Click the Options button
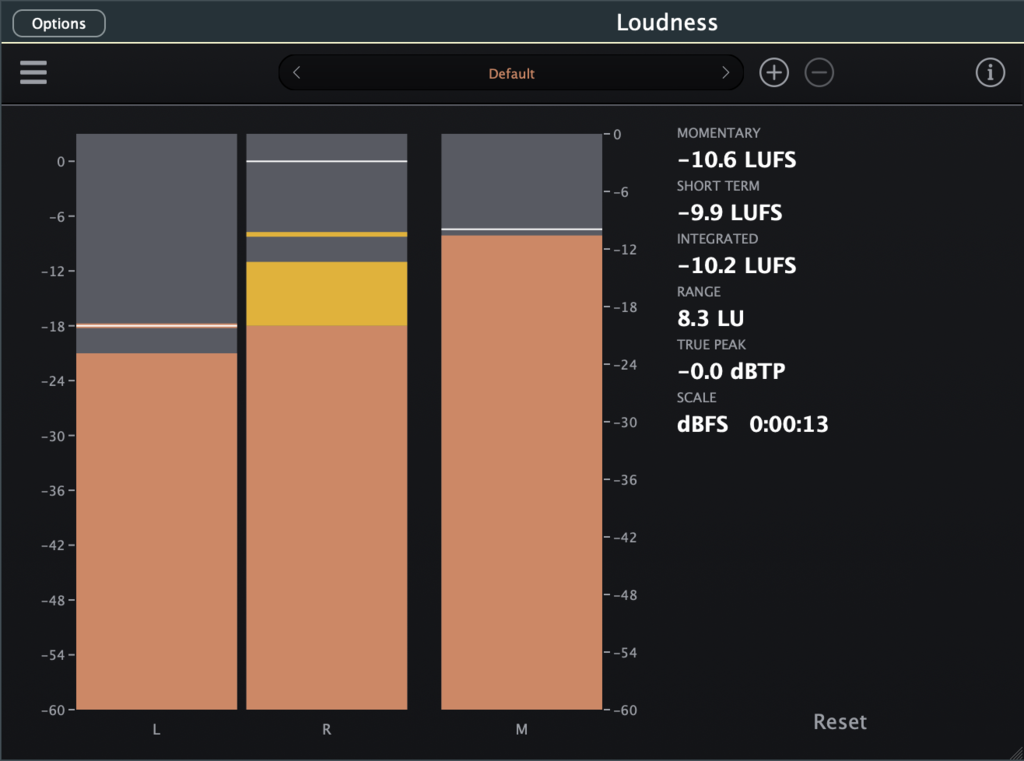The width and height of the screenshot is (1024, 761). (x=59, y=24)
